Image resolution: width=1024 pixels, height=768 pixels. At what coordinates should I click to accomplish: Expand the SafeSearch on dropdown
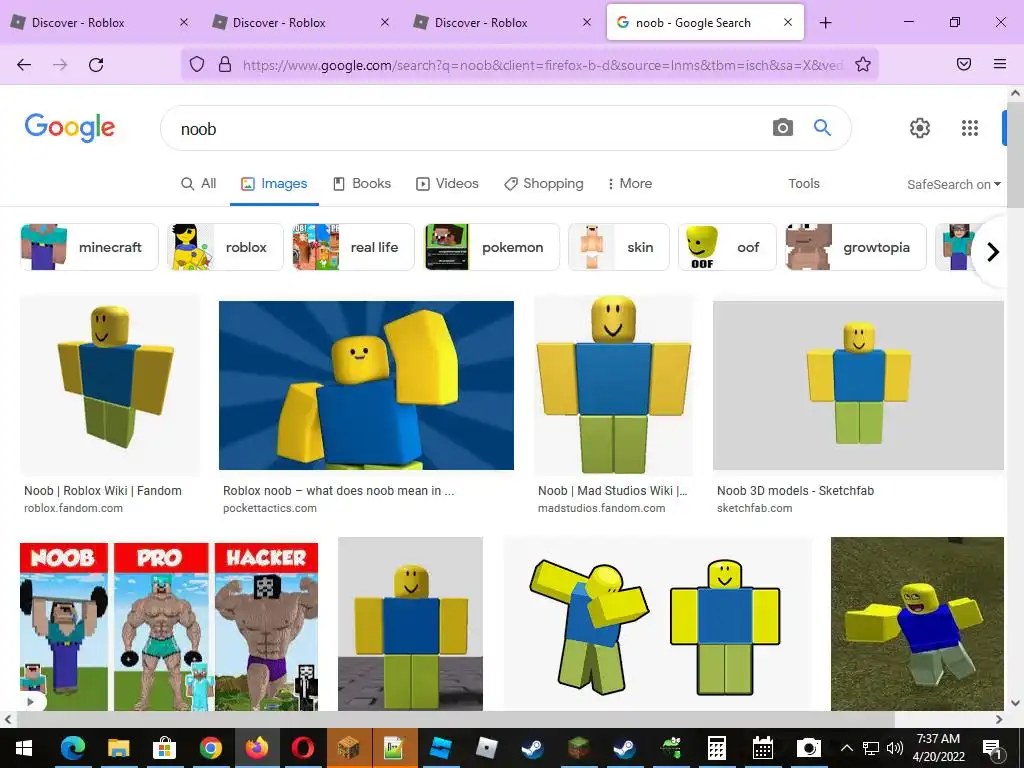tap(953, 185)
